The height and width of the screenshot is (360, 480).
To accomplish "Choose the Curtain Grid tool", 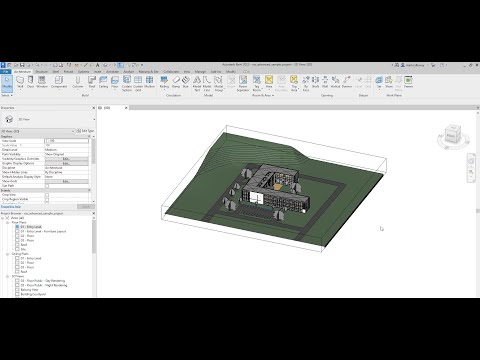I will [138, 83].
